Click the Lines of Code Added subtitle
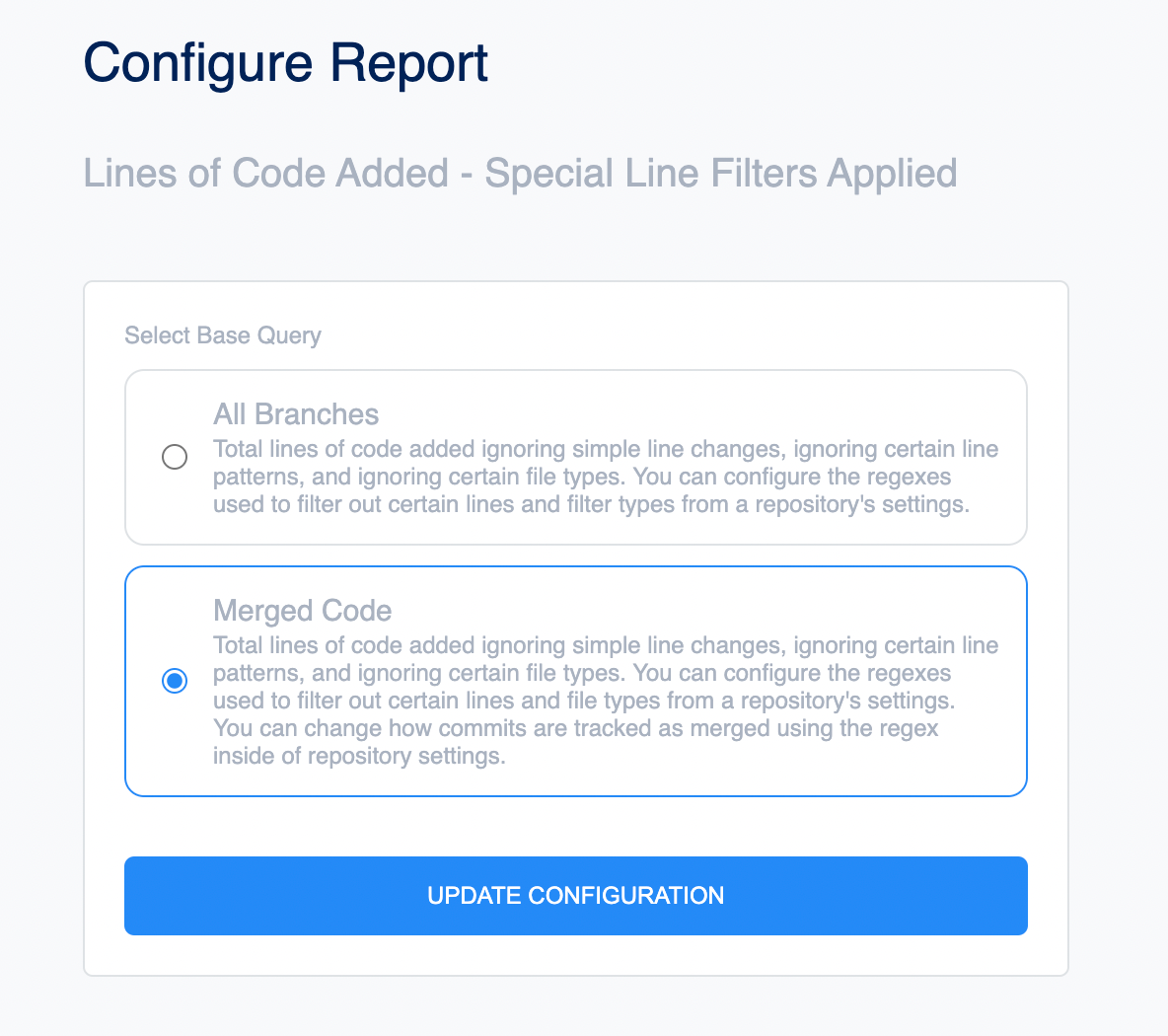Screen dimensions: 1168x1036 (520, 174)
